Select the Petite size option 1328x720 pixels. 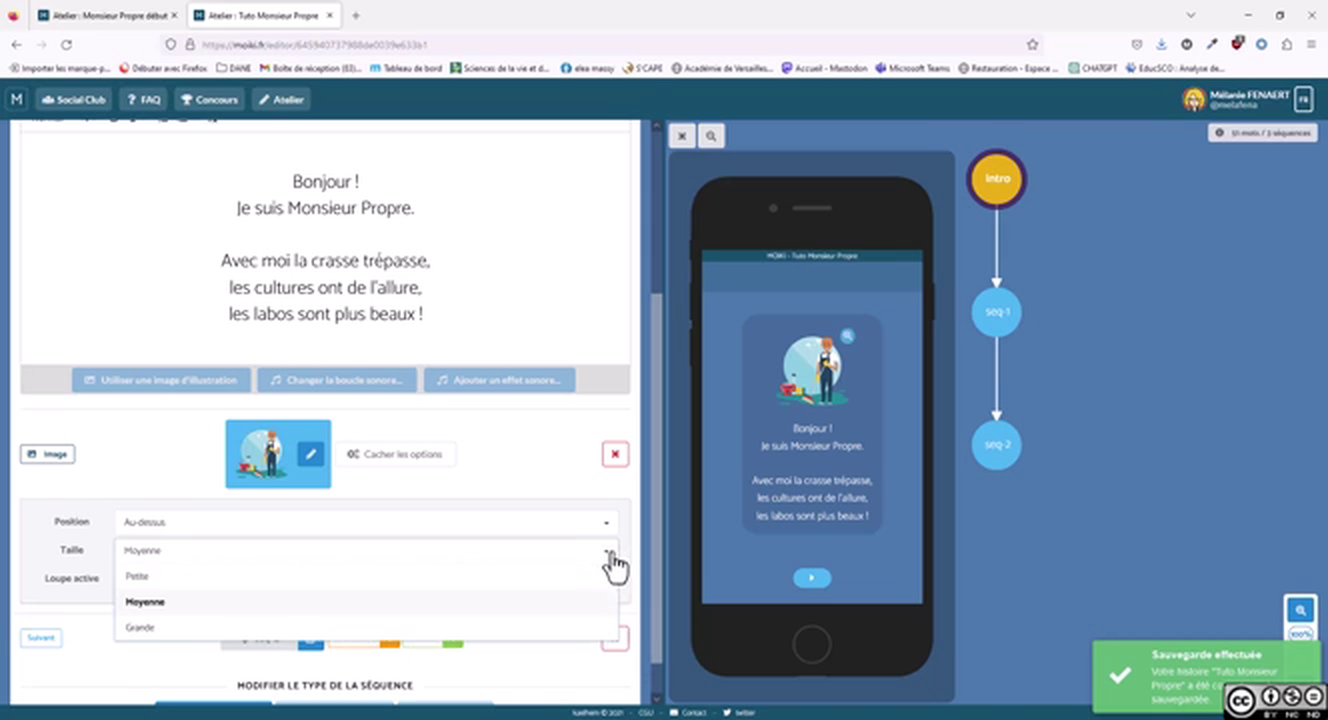point(137,576)
